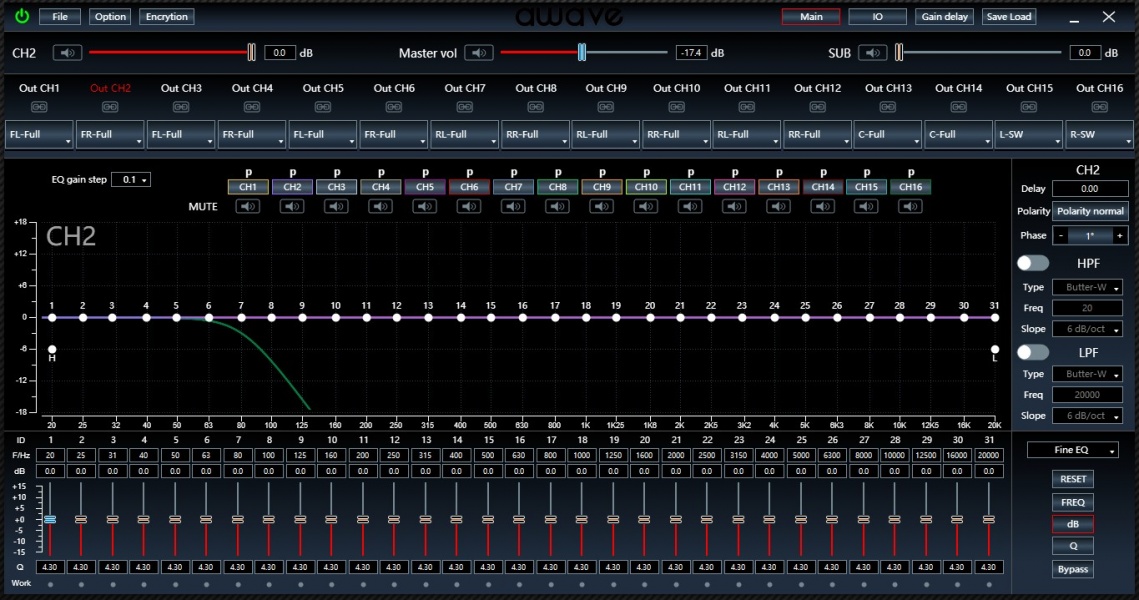Toggle the CH15 EQ channel button
1139x600 pixels.
(867, 187)
